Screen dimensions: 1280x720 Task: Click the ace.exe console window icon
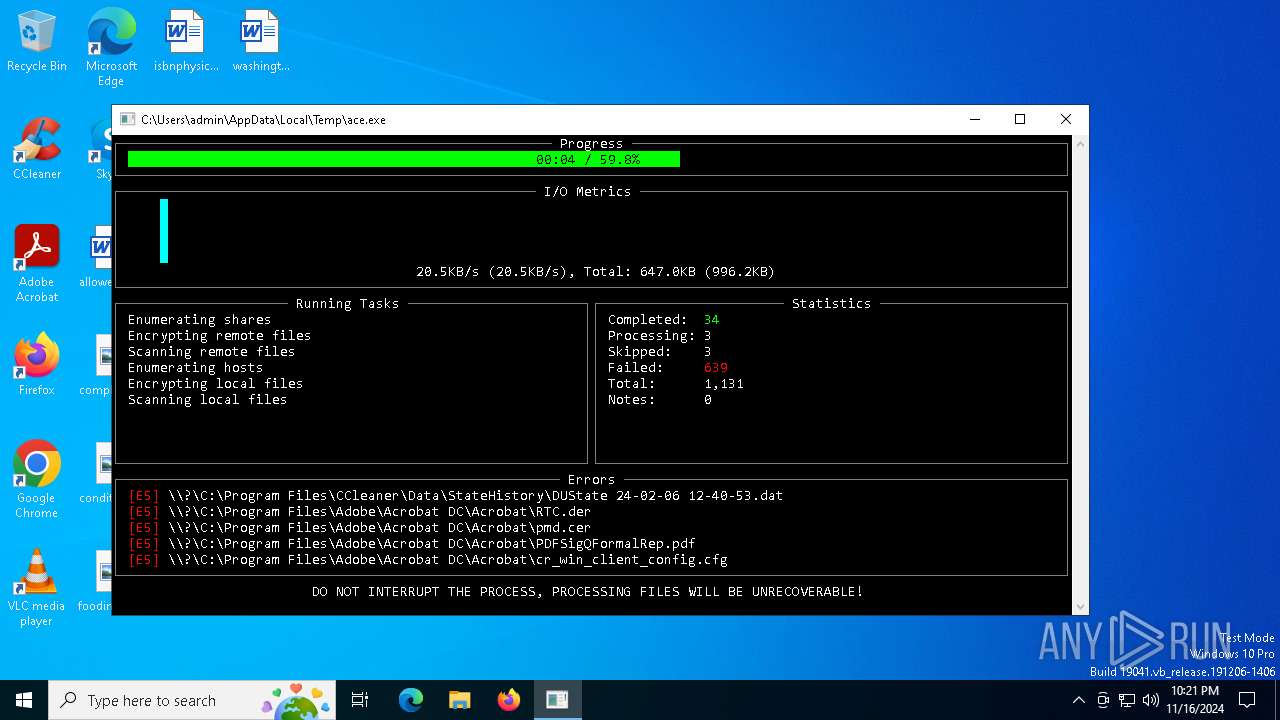pyautogui.click(x=127, y=119)
